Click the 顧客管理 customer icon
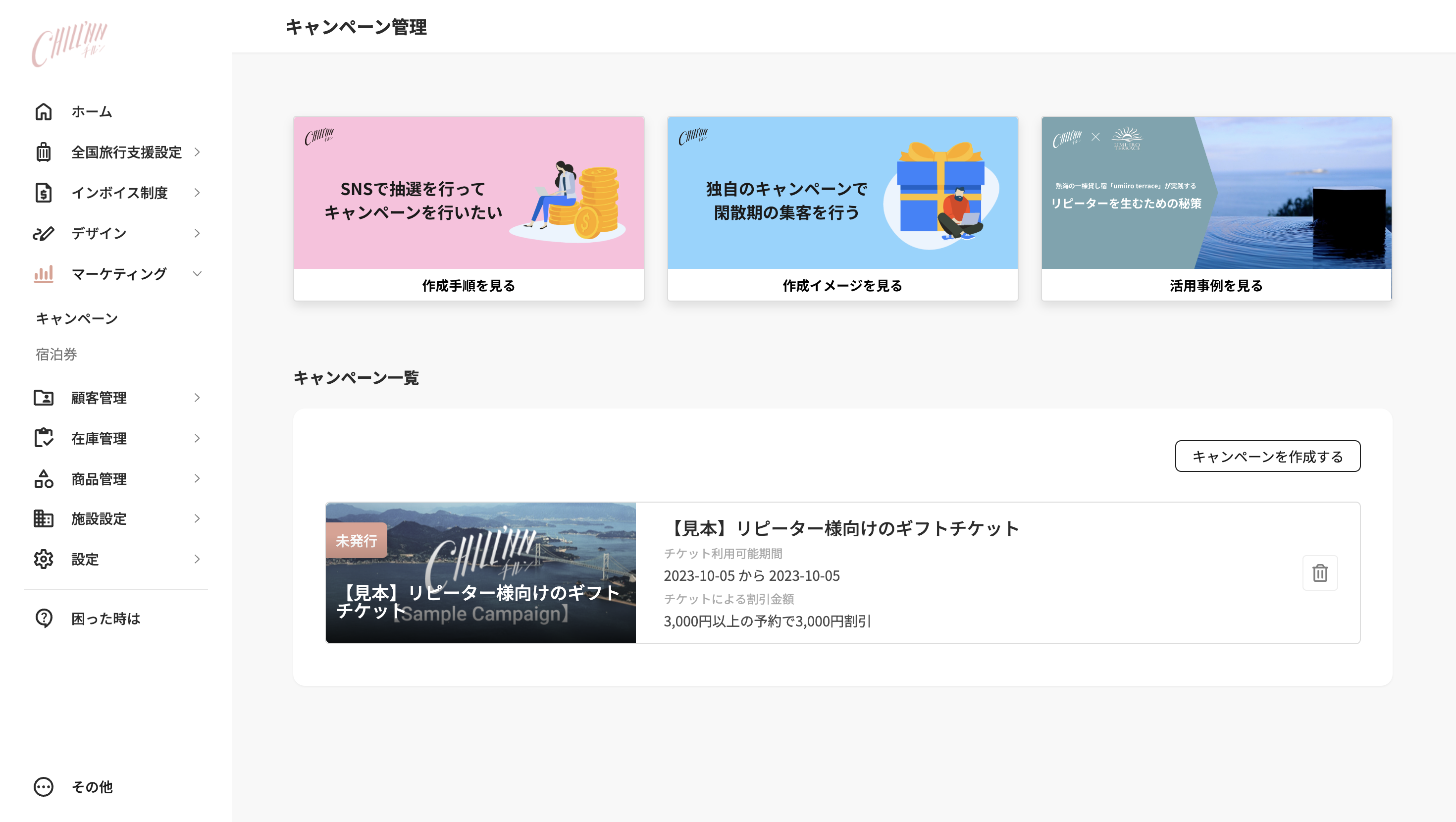Viewport: 1456px width, 822px height. point(44,398)
